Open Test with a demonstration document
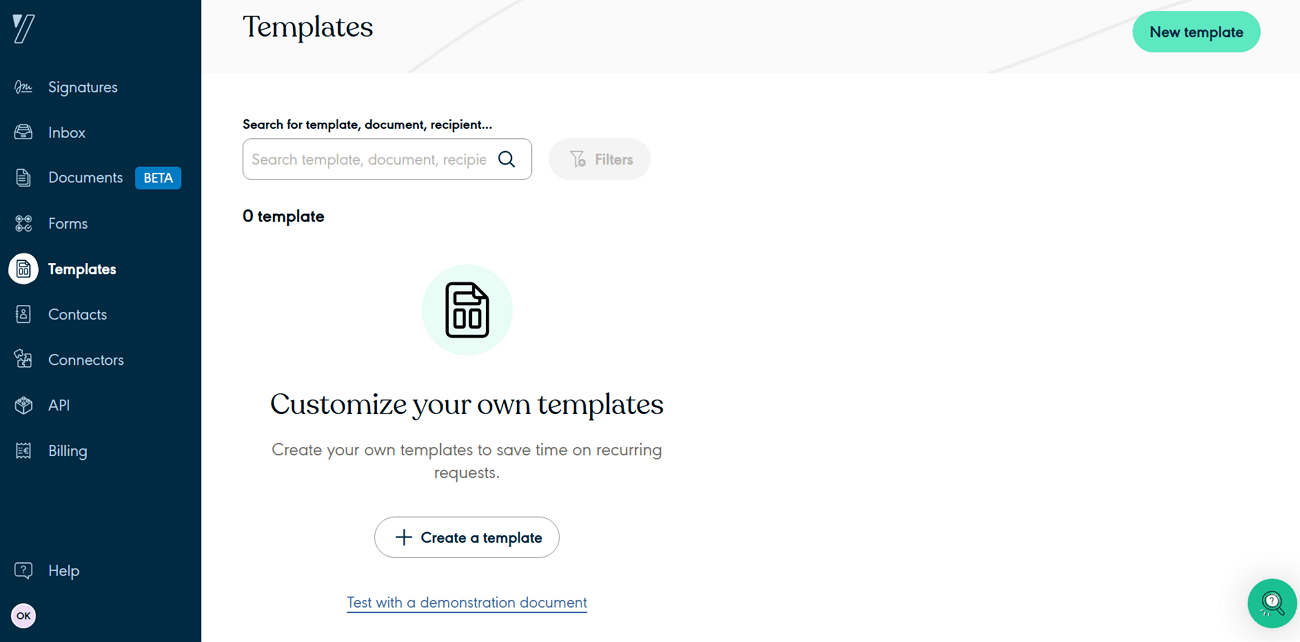1300x642 pixels. [x=466, y=602]
